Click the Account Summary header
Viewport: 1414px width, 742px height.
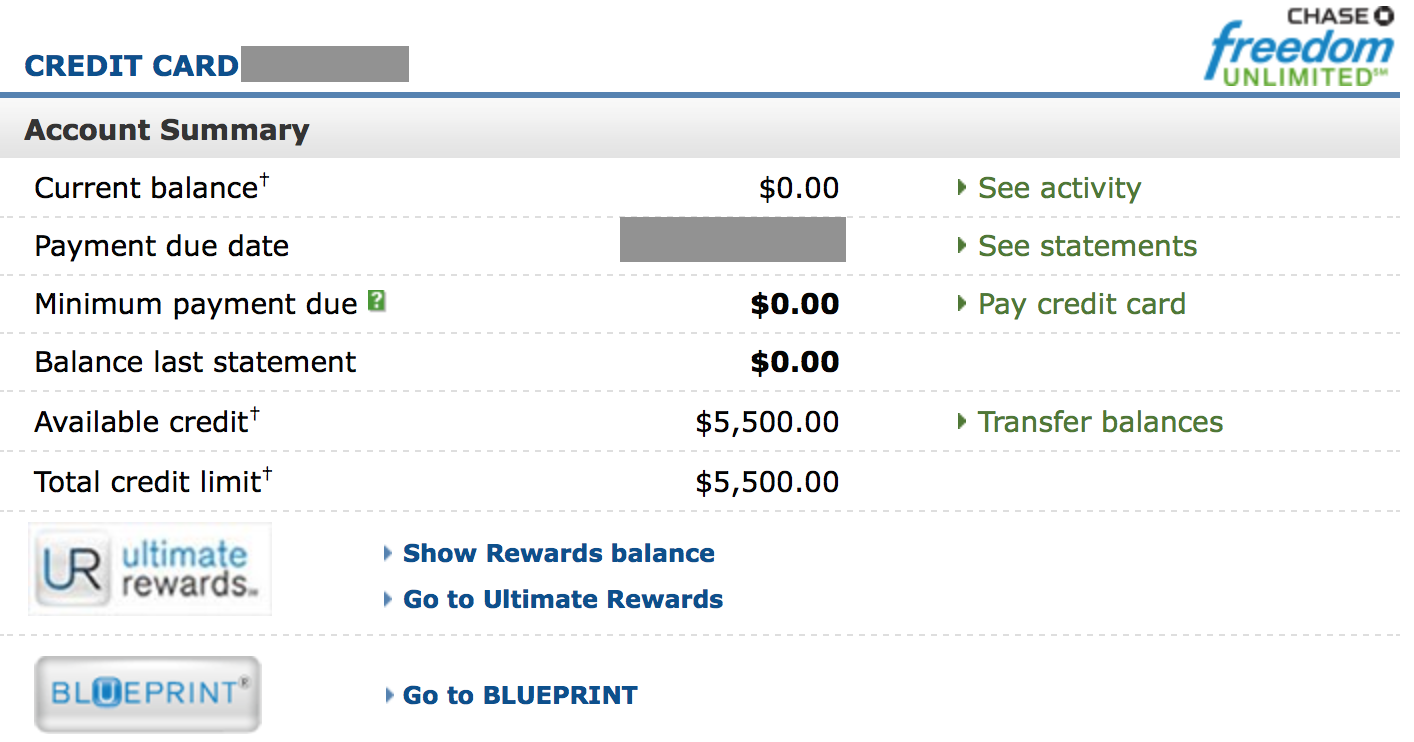coord(168,129)
